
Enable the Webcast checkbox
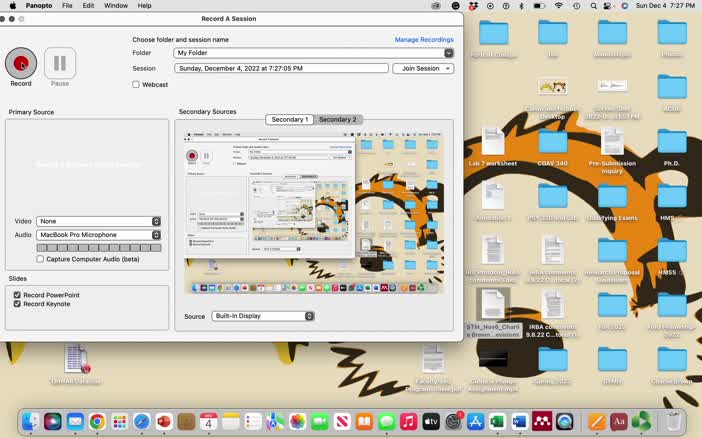[x=136, y=84]
